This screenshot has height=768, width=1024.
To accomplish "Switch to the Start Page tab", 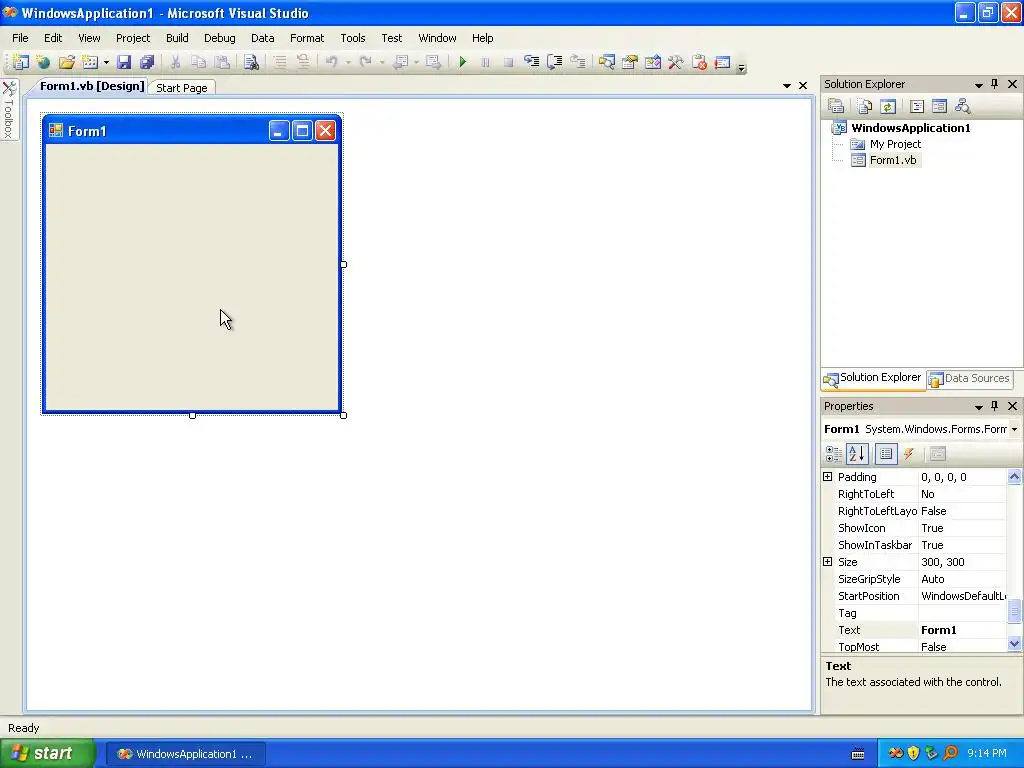I will tap(182, 88).
